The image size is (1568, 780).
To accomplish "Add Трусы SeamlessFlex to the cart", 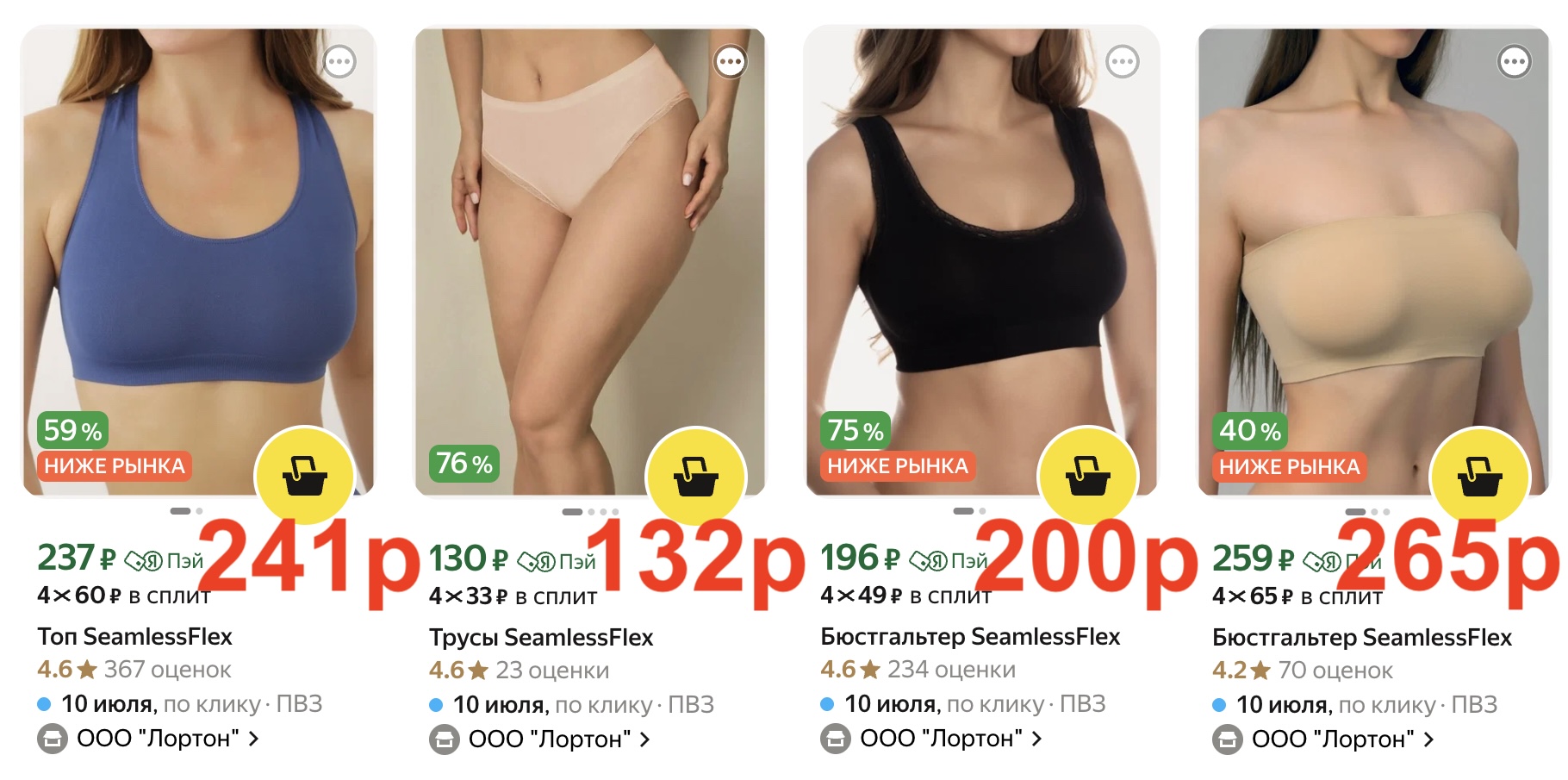I will pyautogui.click(x=696, y=476).
